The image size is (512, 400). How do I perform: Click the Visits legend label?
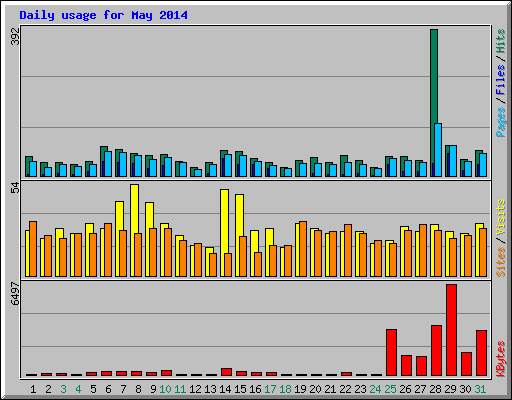501,217
